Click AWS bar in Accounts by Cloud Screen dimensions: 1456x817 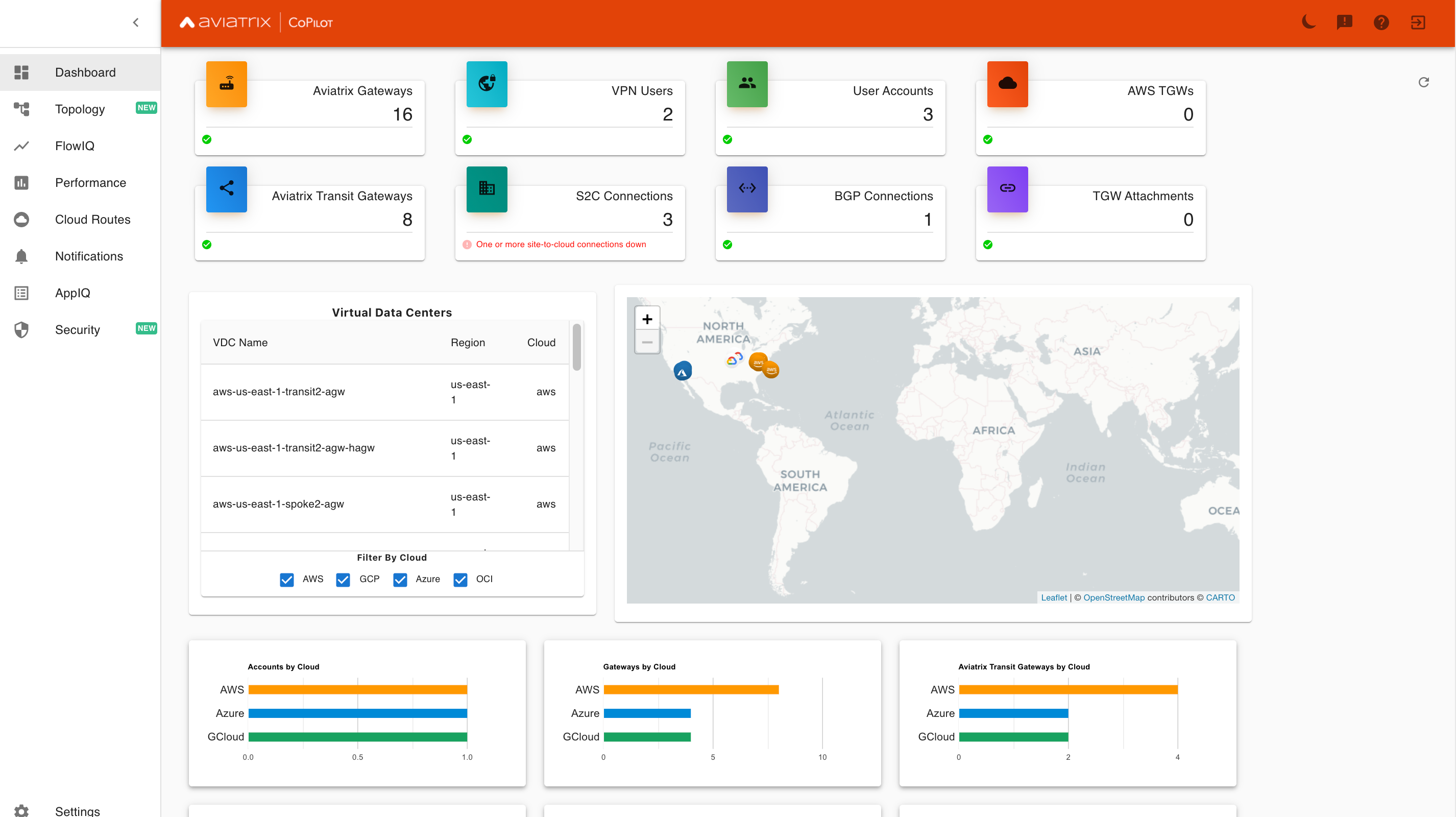(357, 690)
